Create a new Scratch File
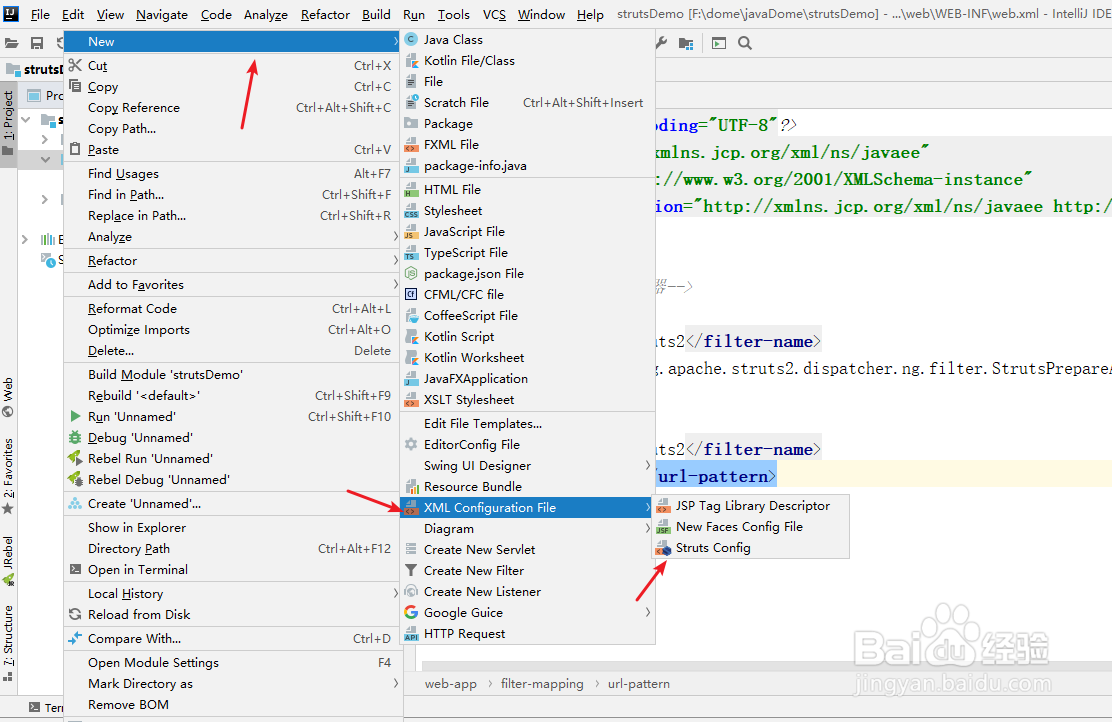The width and height of the screenshot is (1112, 722). coord(528,103)
